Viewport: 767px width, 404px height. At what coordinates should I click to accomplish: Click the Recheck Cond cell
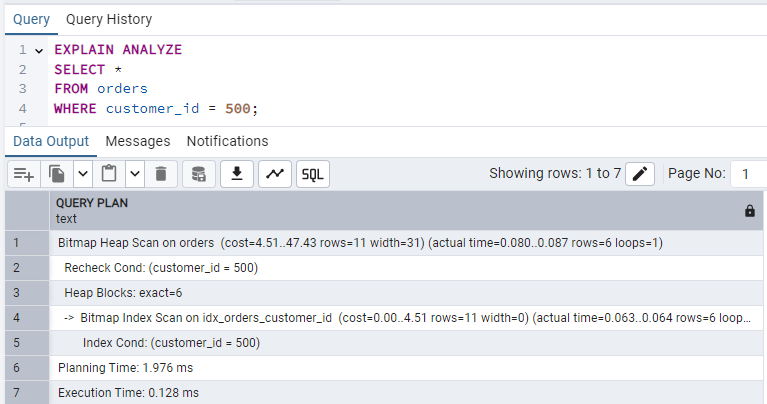(406, 268)
